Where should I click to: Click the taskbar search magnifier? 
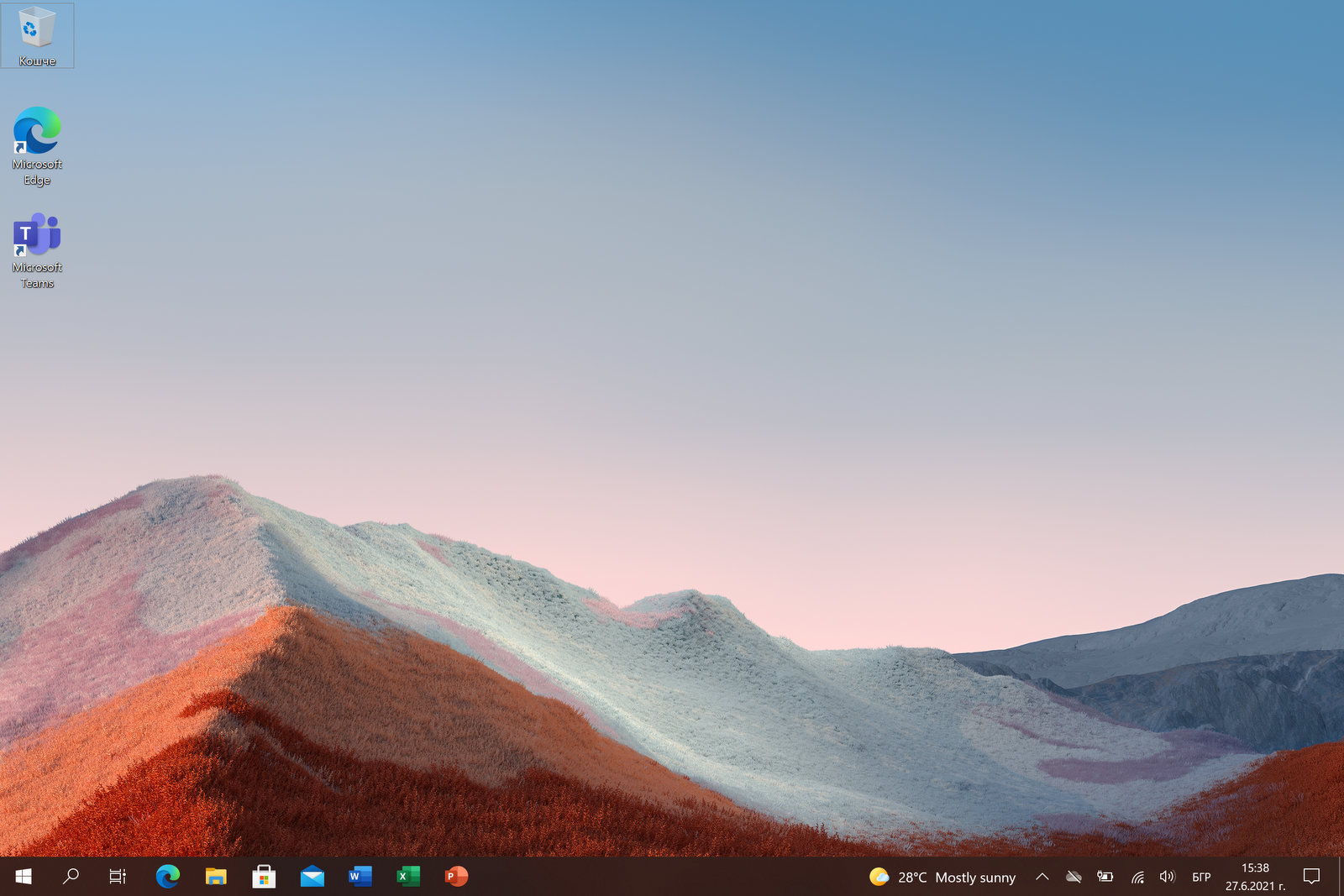pyautogui.click(x=71, y=877)
